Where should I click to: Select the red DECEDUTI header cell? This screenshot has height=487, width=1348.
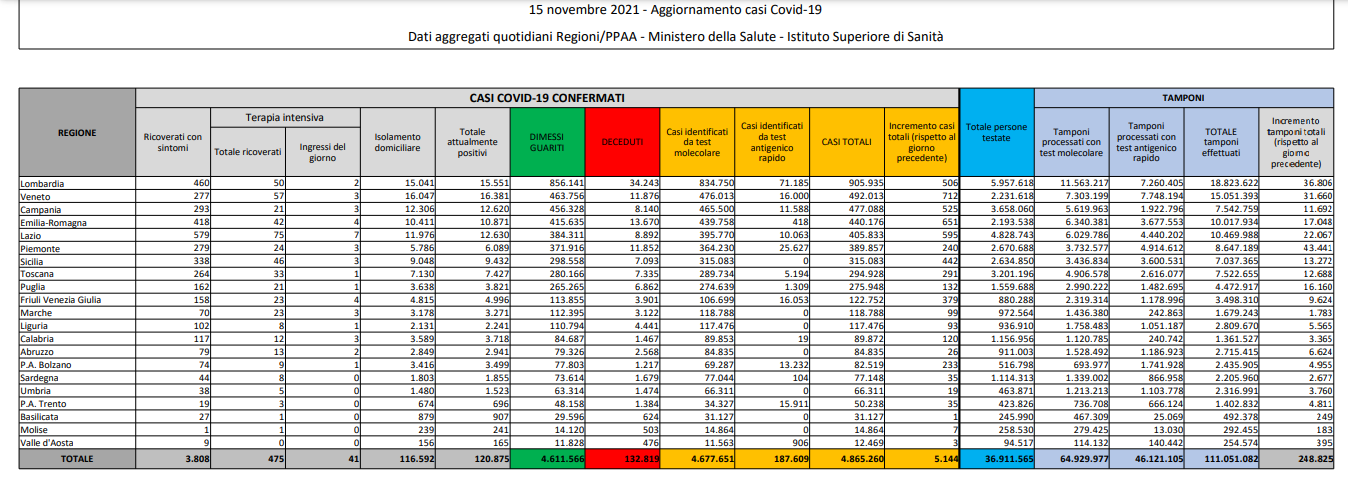click(x=620, y=143)
